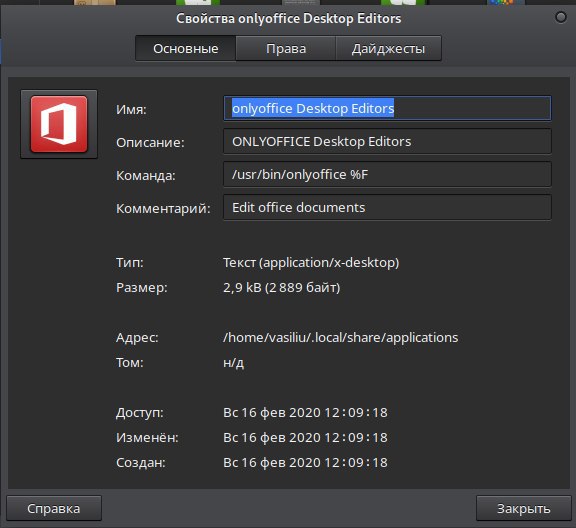Click the Доступ access date value
This screenshot has height=528, width=576.
click(x=305, y=413)
